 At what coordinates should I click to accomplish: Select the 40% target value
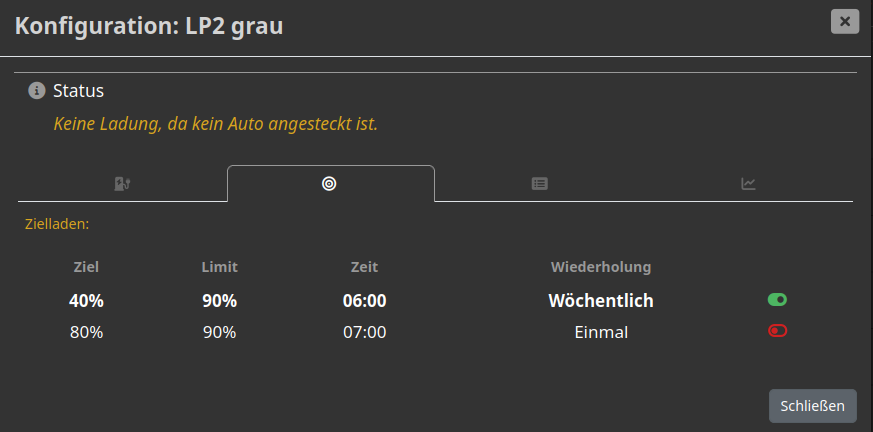tap(86, 300)
